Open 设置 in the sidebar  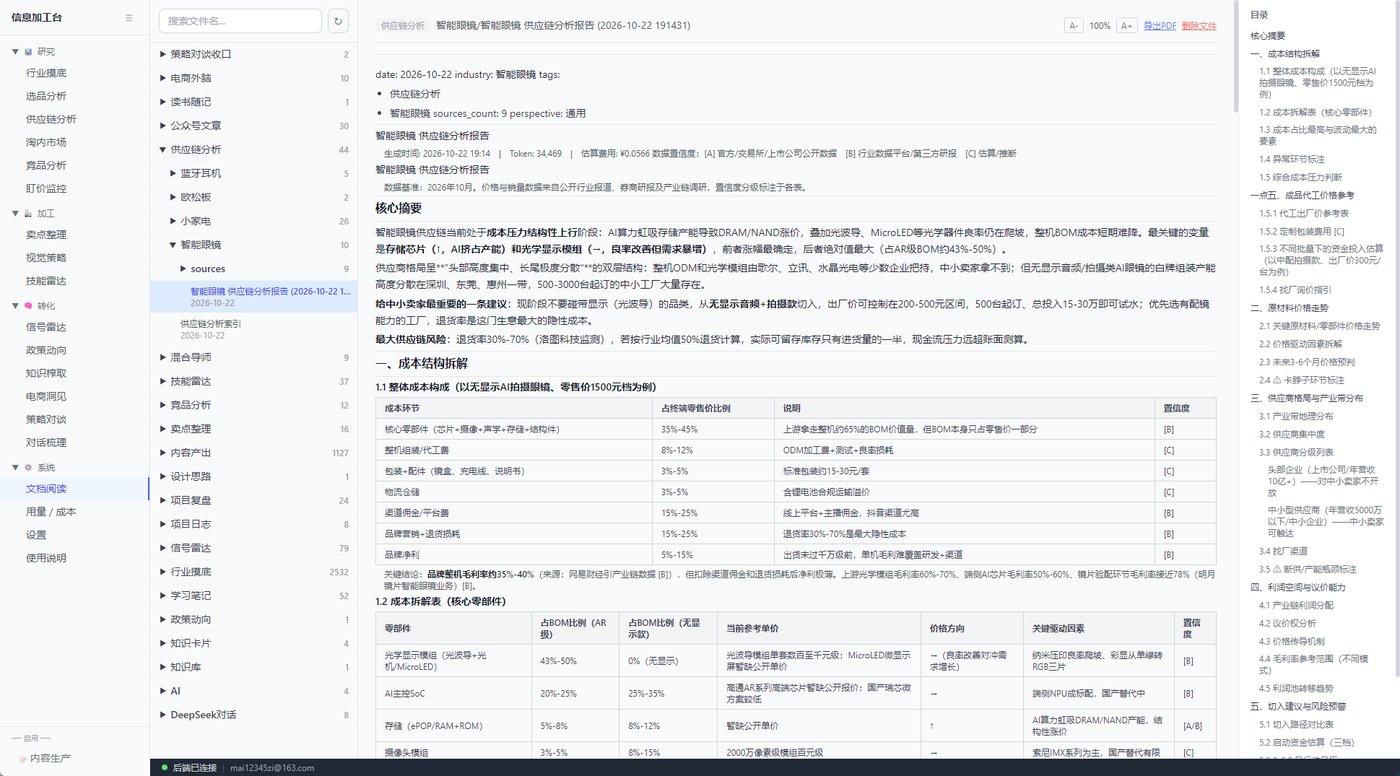pos(36,535)
